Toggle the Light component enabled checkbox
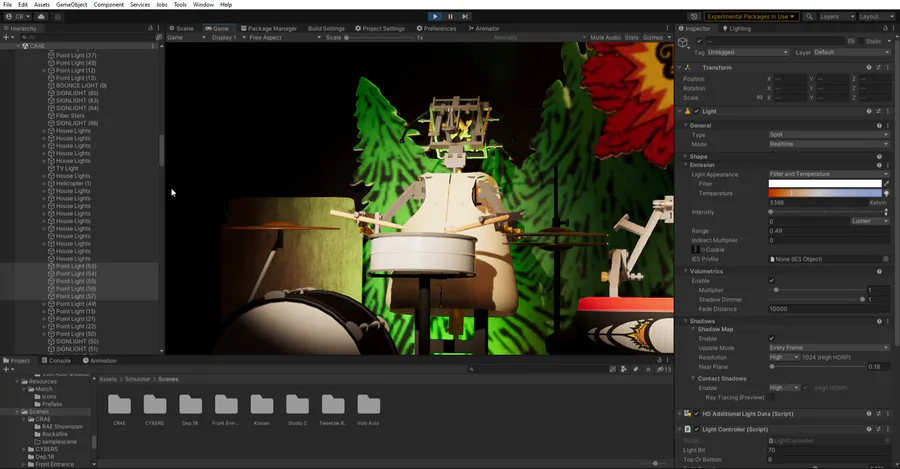This screenshot has height=469, width=900. pyautogui.click(x=697, y=111)
